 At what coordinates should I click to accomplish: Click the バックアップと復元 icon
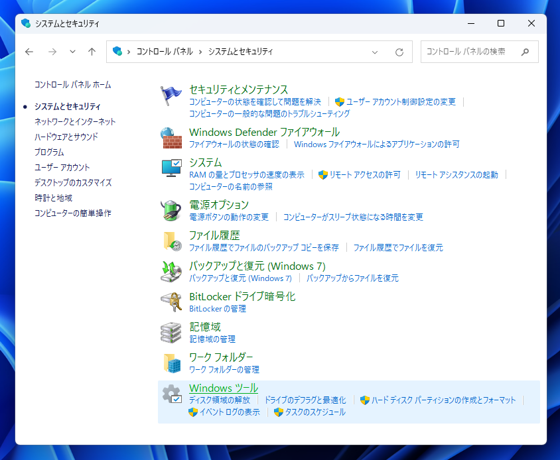171,271
